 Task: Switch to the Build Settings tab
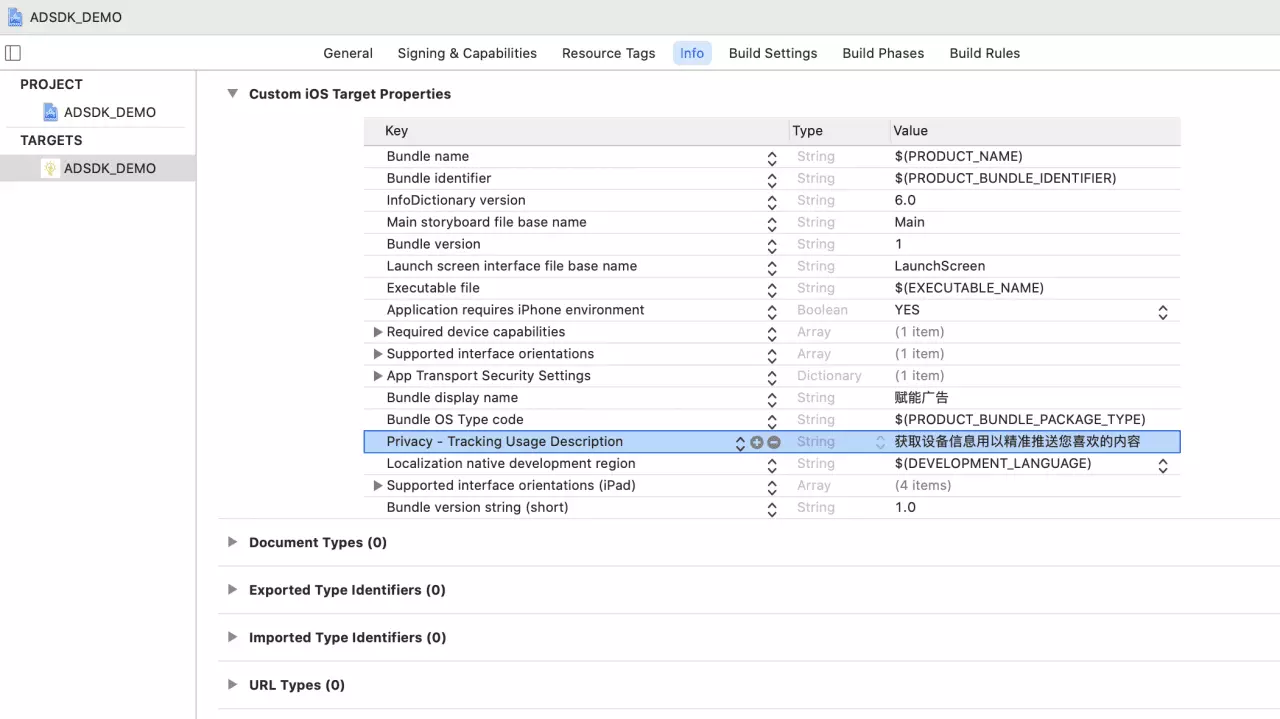point(772,53)
